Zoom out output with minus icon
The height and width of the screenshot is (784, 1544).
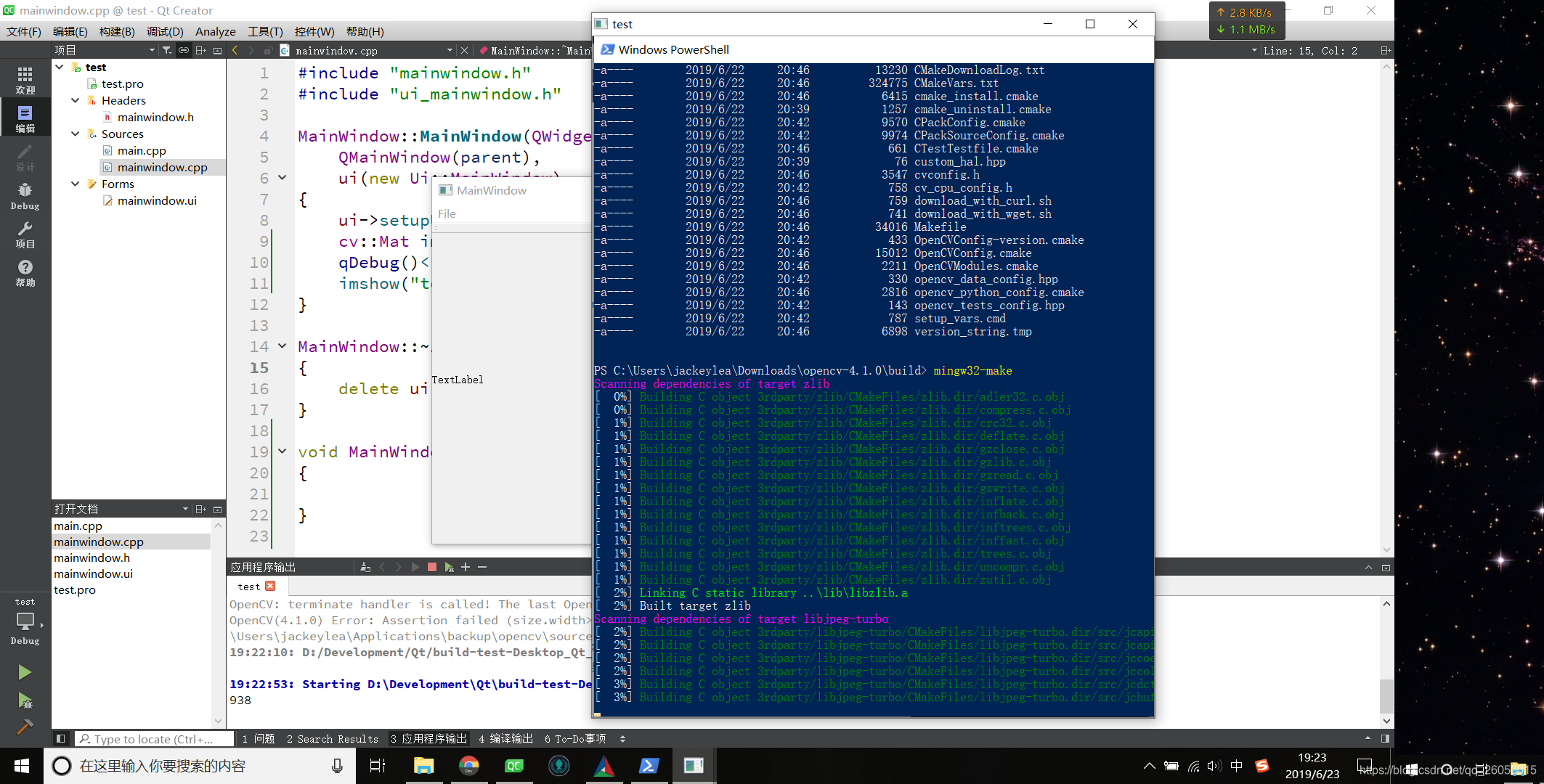point(482,567)
